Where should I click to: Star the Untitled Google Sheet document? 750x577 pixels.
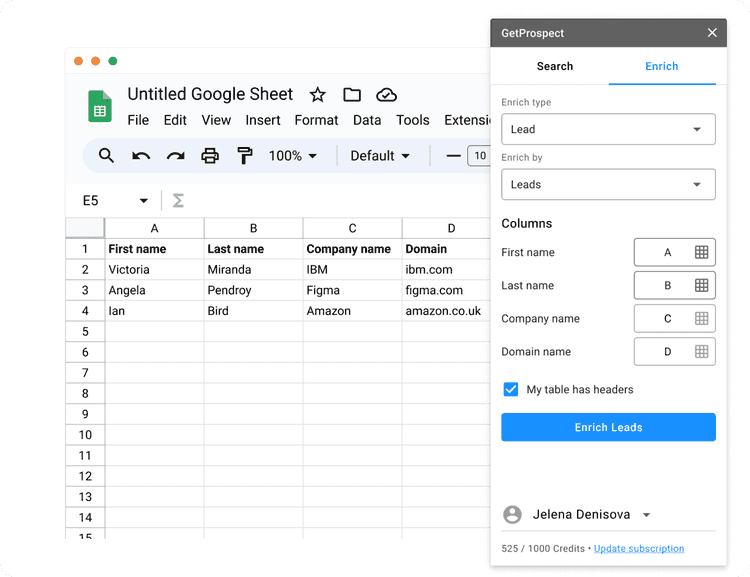point(318,95)
